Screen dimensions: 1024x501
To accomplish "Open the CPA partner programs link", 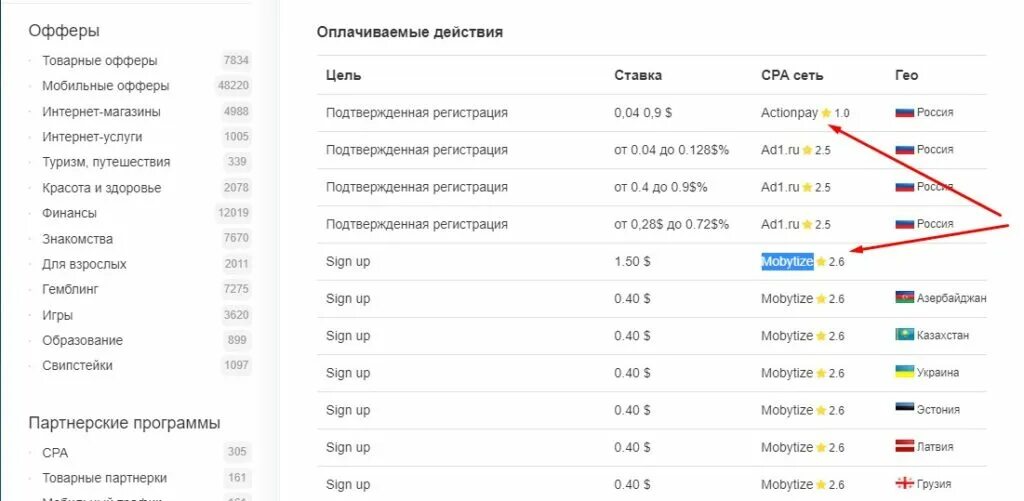I will (x=55, y=452).
